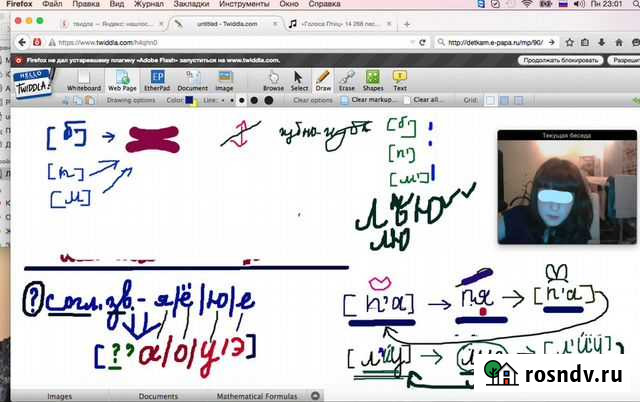Image resolution: width=640 pixels, height=402 pixels.
Task: Select the Draw pencil tool
Action: (322, 80)
